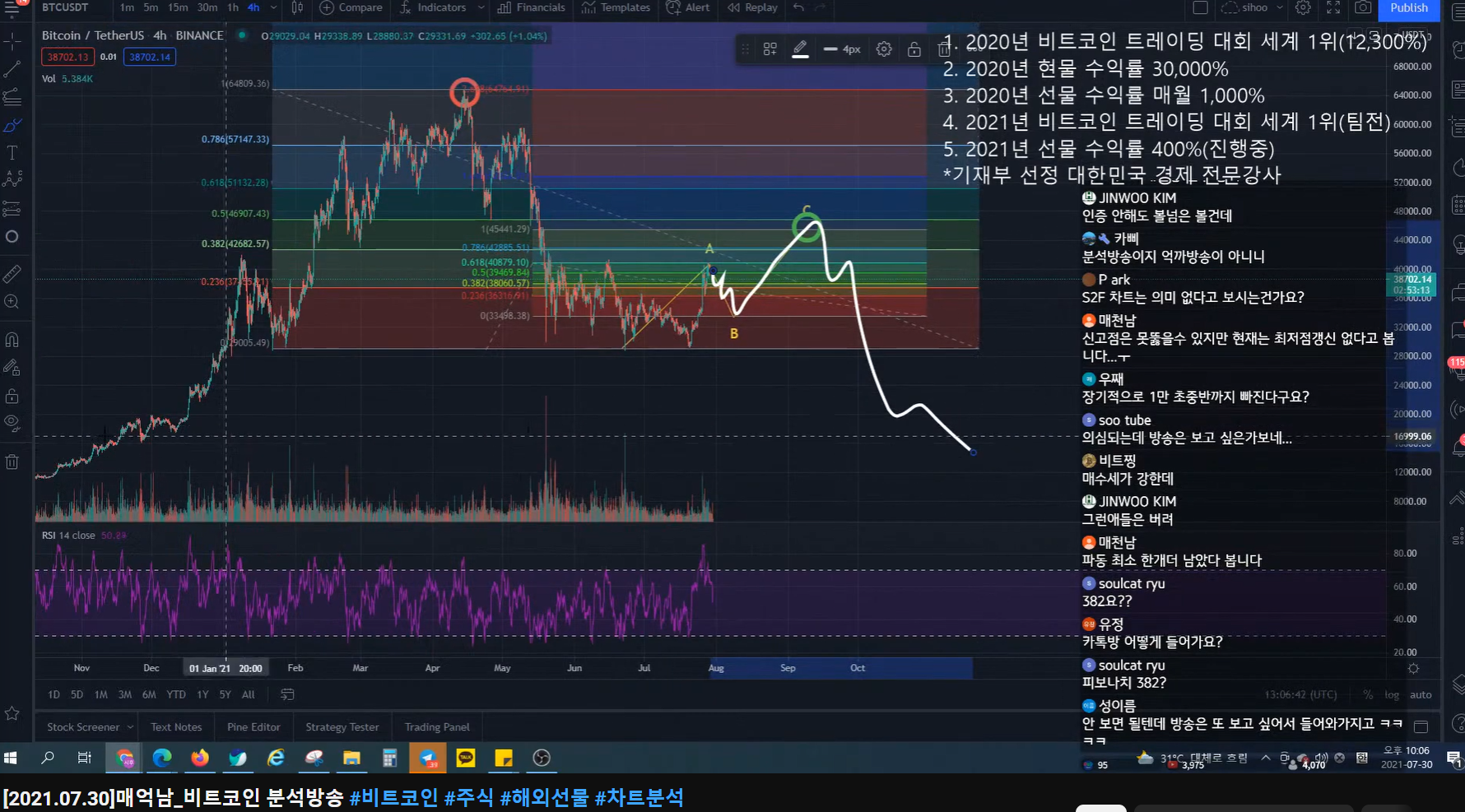
Task: Toggle magnet mode
Action: 12,339
